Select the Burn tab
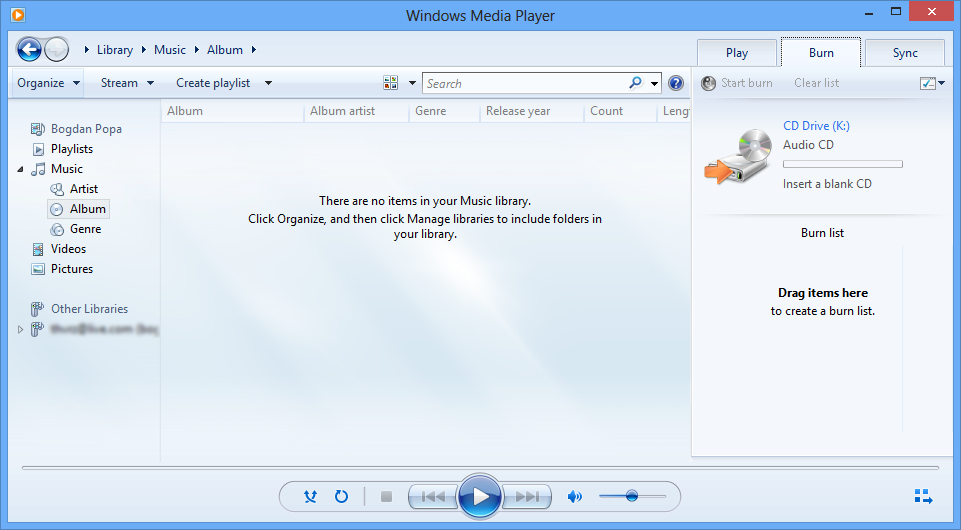961x530 pixels. 821,53
